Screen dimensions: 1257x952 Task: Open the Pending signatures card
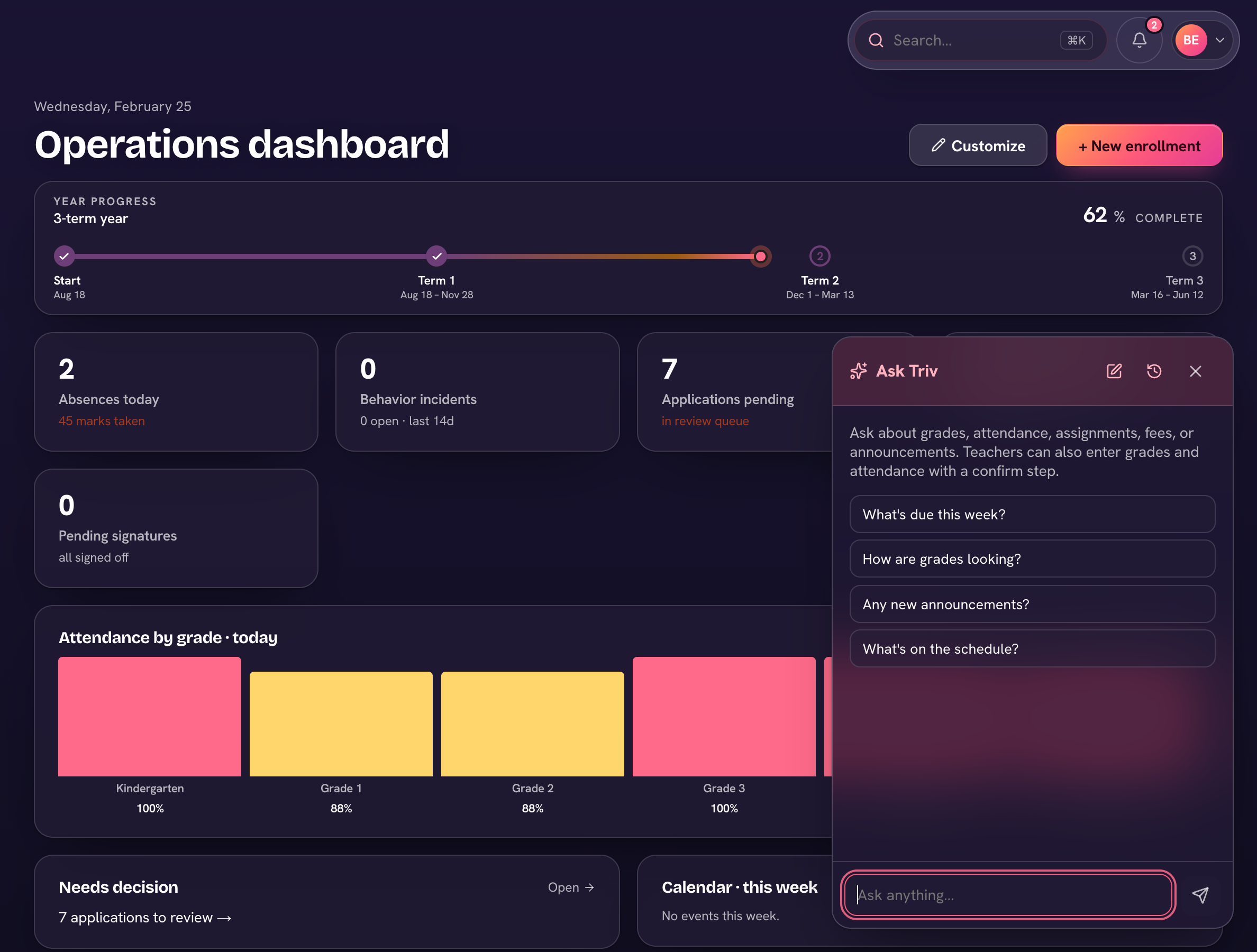pyautogui.click(x=176, y=528)
